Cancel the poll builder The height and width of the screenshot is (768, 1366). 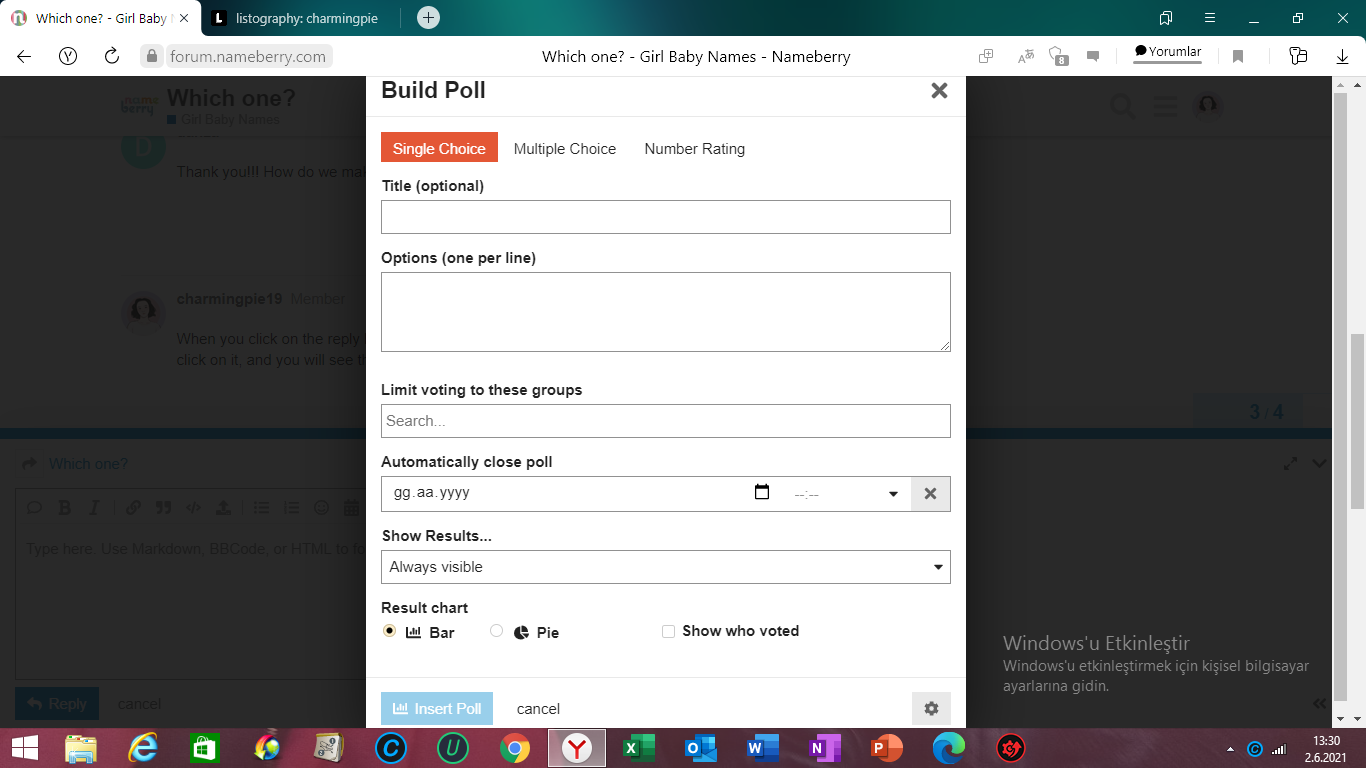[x=538, y=708]
